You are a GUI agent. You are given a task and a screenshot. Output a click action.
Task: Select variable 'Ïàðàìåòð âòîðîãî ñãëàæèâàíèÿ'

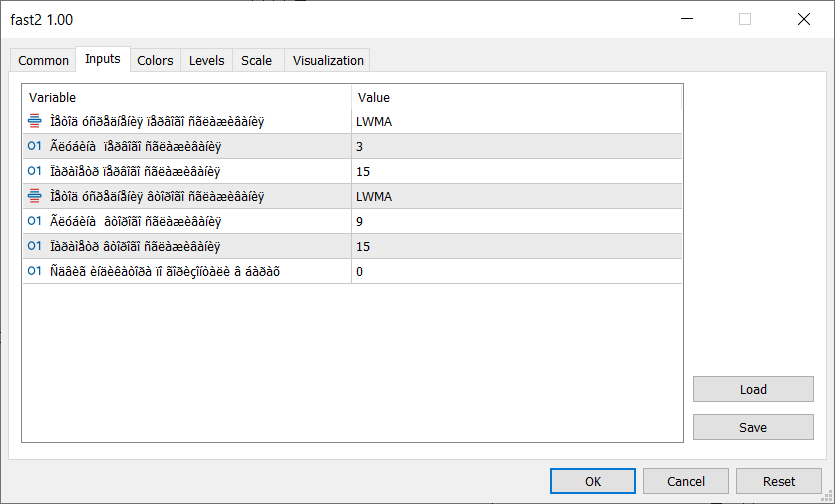(x=135, y=247)
